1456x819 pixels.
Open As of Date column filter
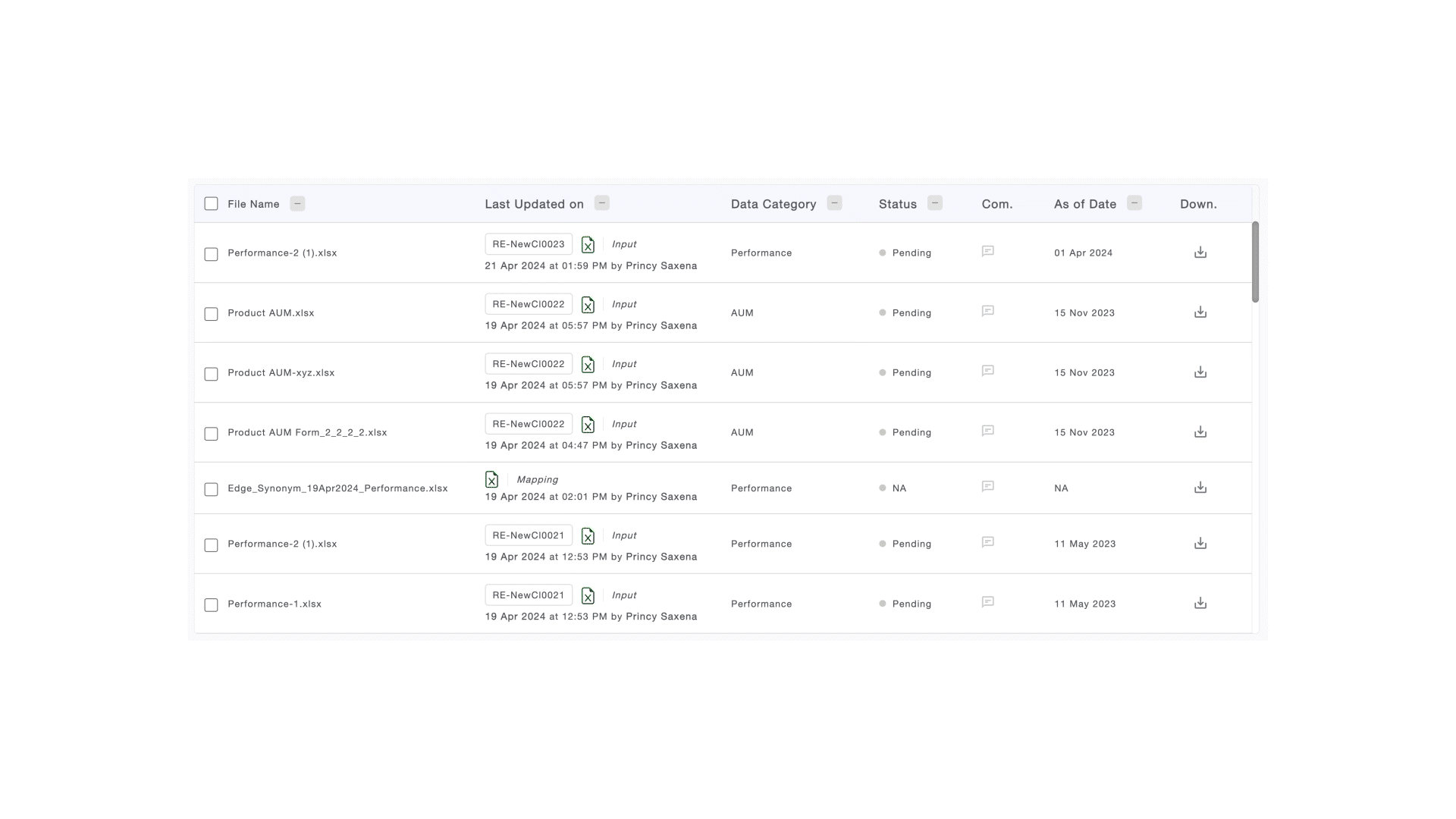1134,202
